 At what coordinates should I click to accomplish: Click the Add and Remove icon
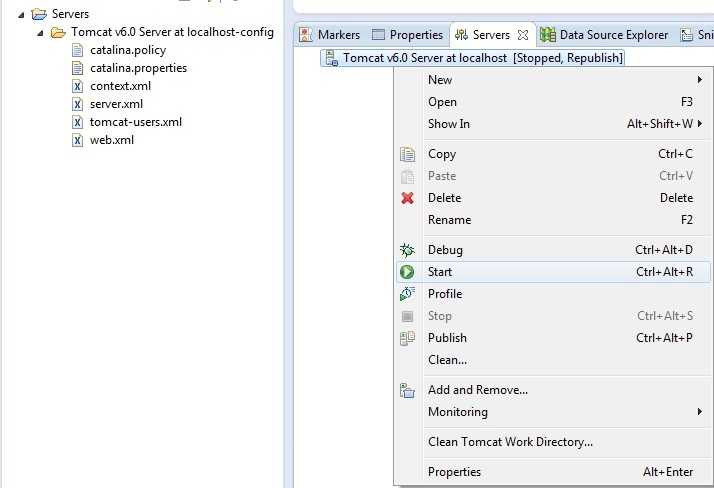[408, 391]
